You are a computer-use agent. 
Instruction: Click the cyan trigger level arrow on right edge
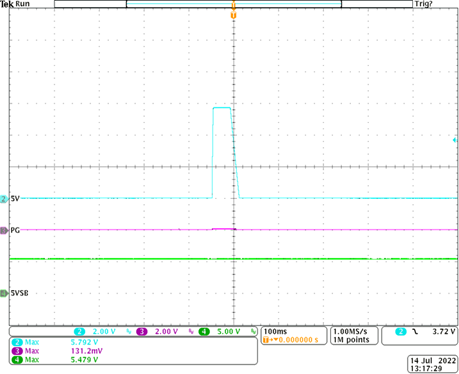click(x=455, y=140)
